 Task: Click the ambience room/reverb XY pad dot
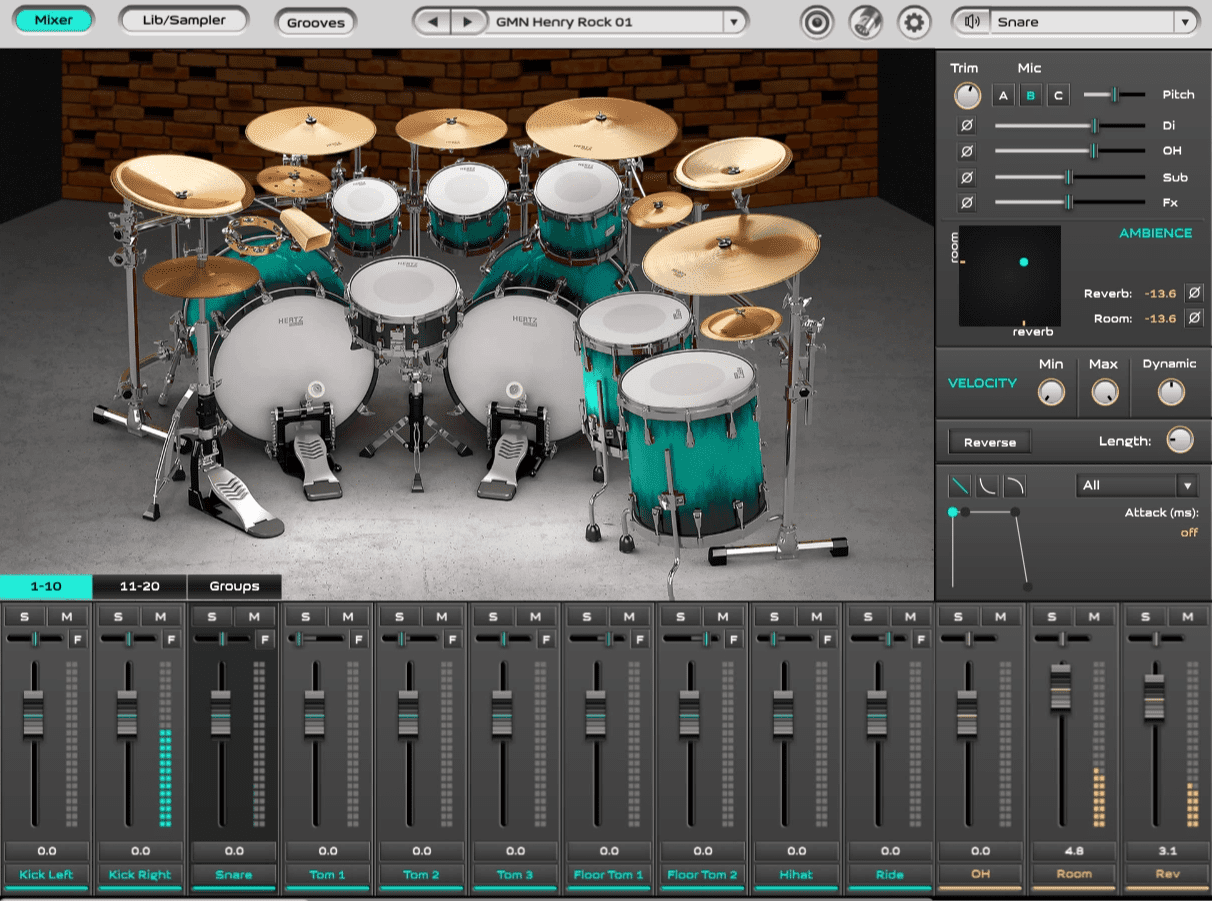(1023, 262)
